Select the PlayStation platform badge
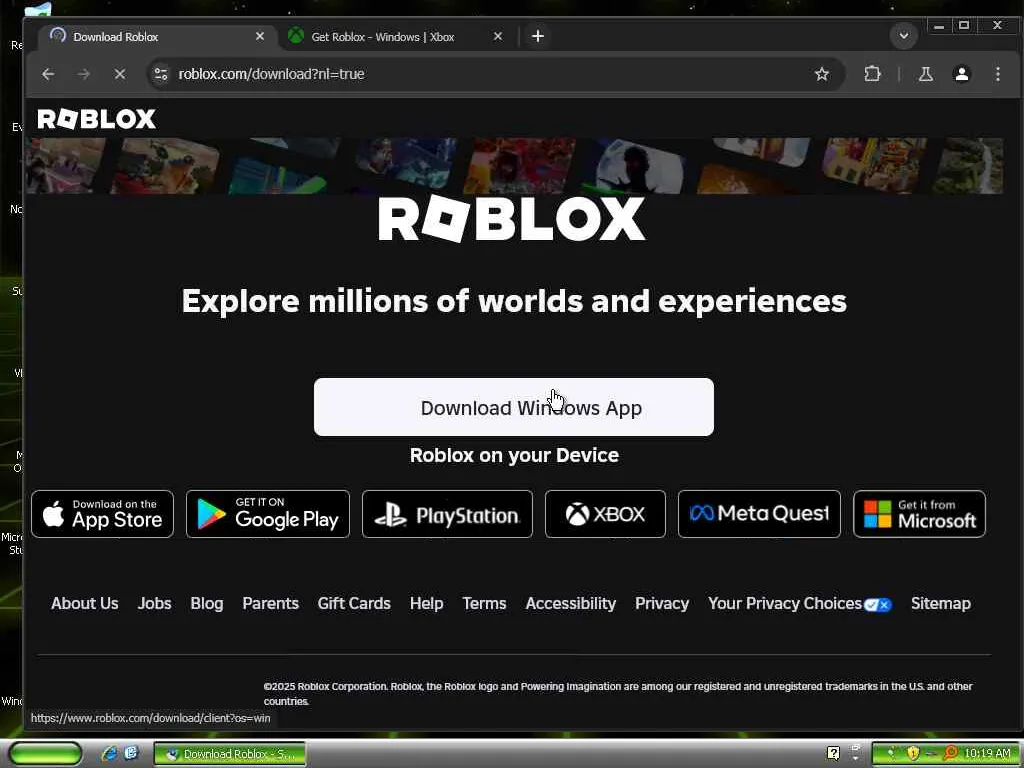The image size is (1024, 768). pyautogui.click(x=447, y=514)
